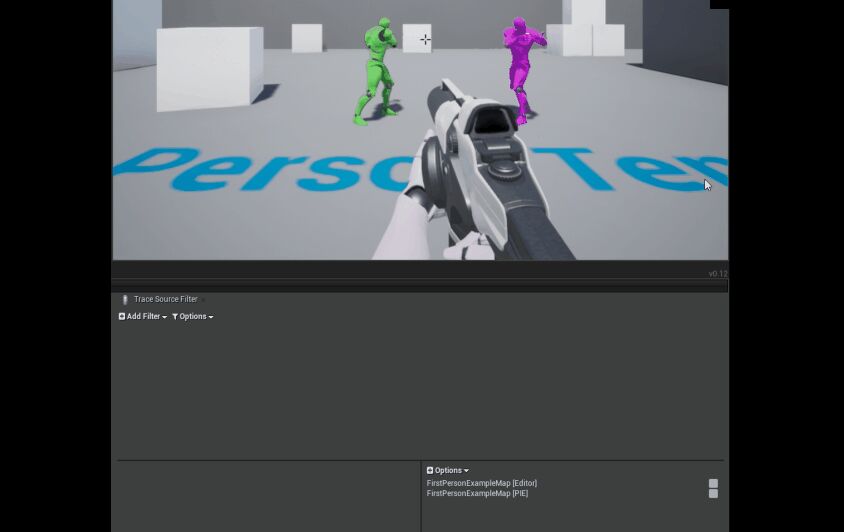
Task: Click the Trace Source Filter tab icon
Action: click(125, 299)
